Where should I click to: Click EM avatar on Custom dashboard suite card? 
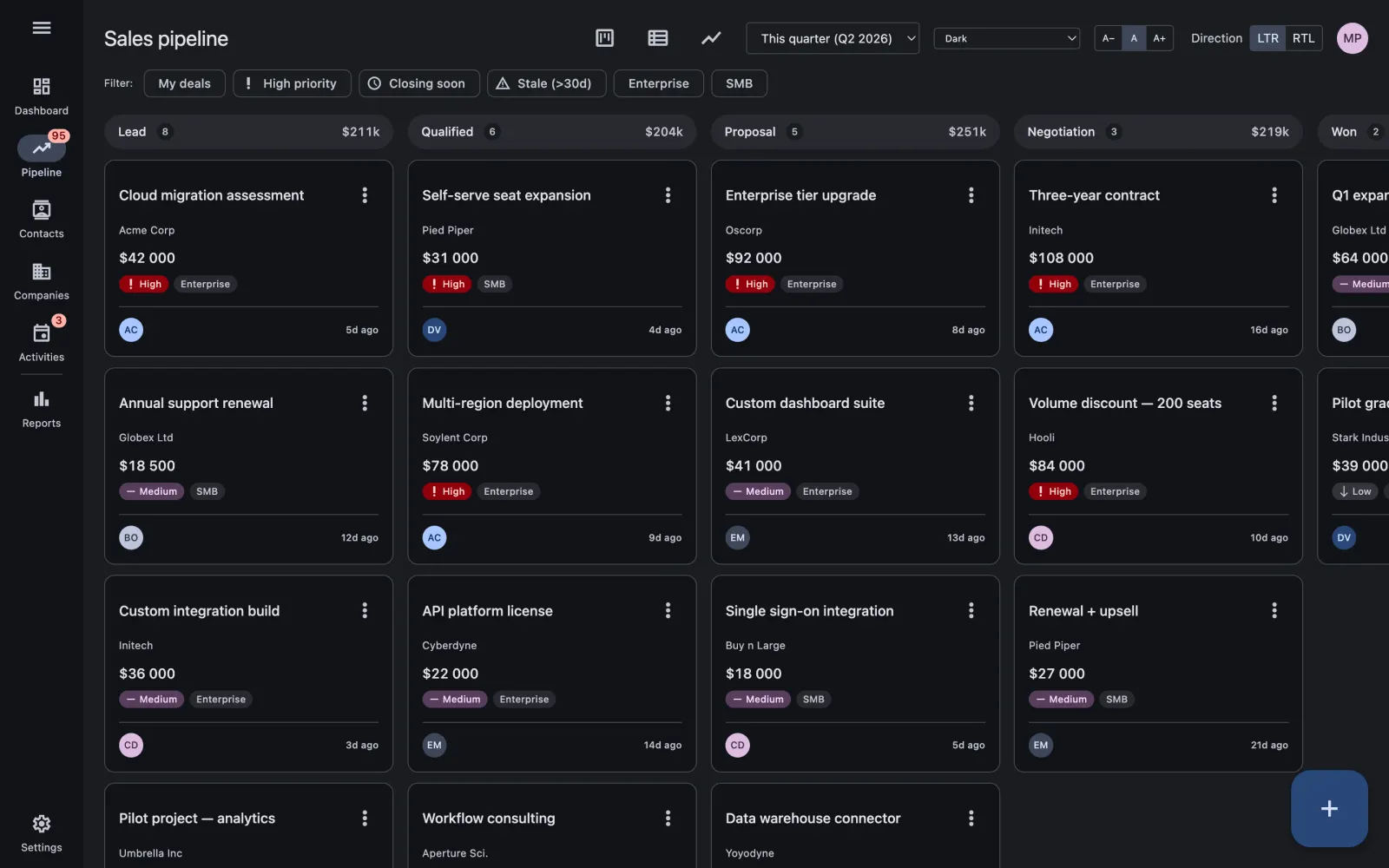coord(737,537)
